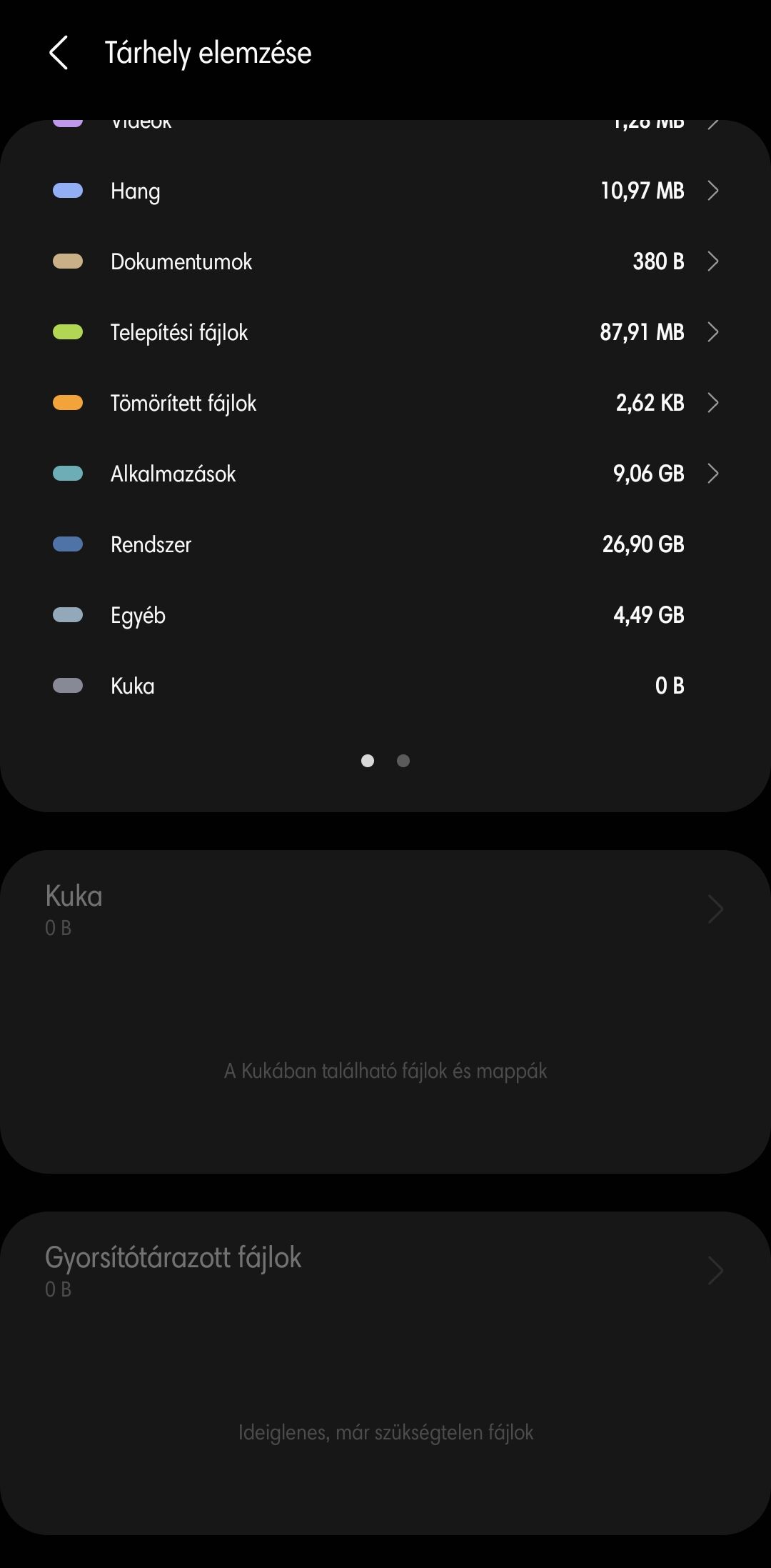Tap Gyorsítótárazott fájlok chevron arrow
771x1568 pixels.
coord(715,1271)
